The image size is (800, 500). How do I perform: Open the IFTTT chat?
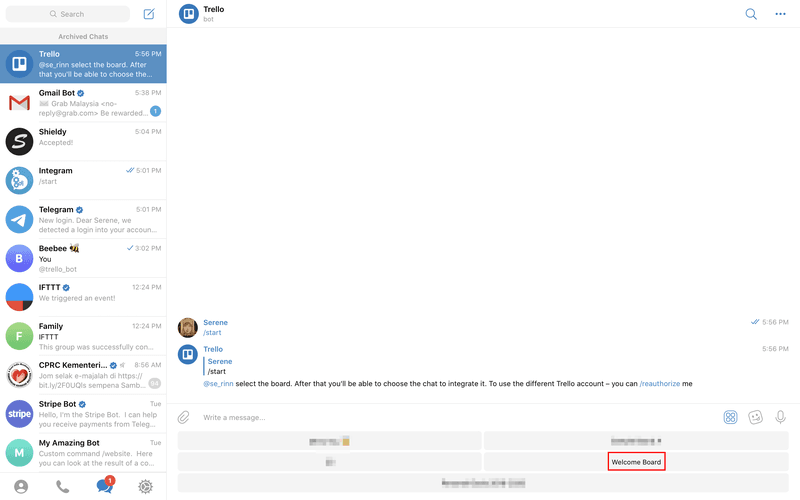point(83,297)
